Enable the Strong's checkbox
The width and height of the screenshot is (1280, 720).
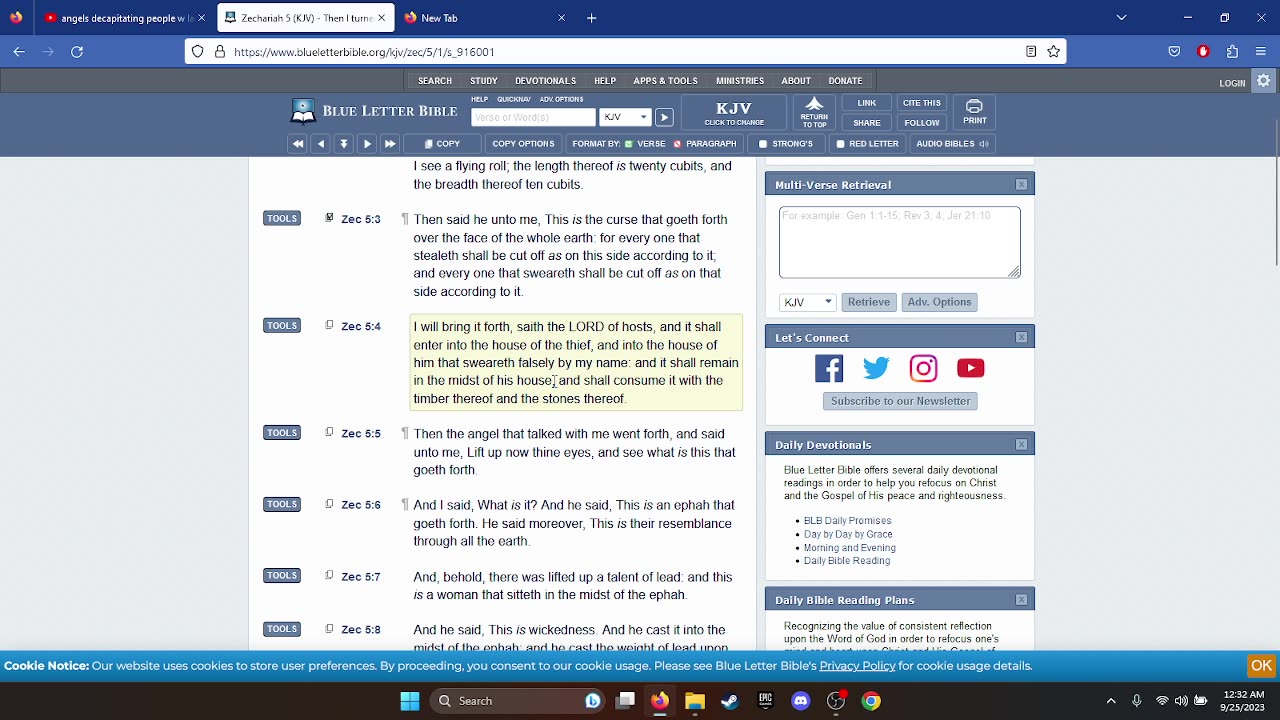click(763, 144)
